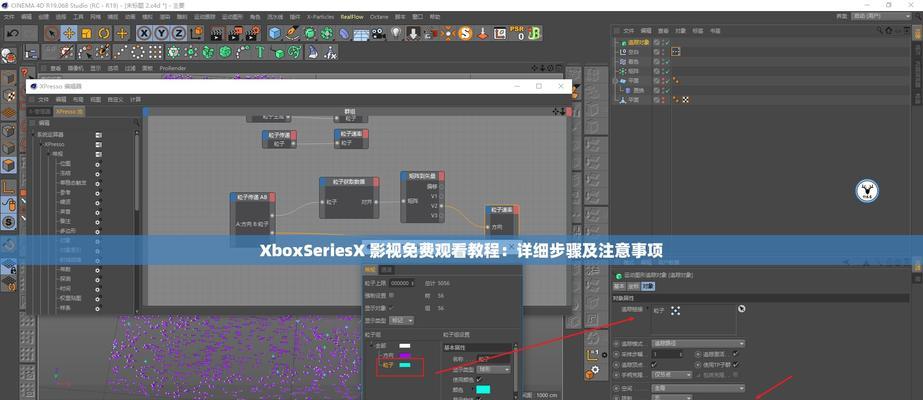Activate the Move tool in toolbar
This screenshot has height=400, width=923.
tap(69, 34)
